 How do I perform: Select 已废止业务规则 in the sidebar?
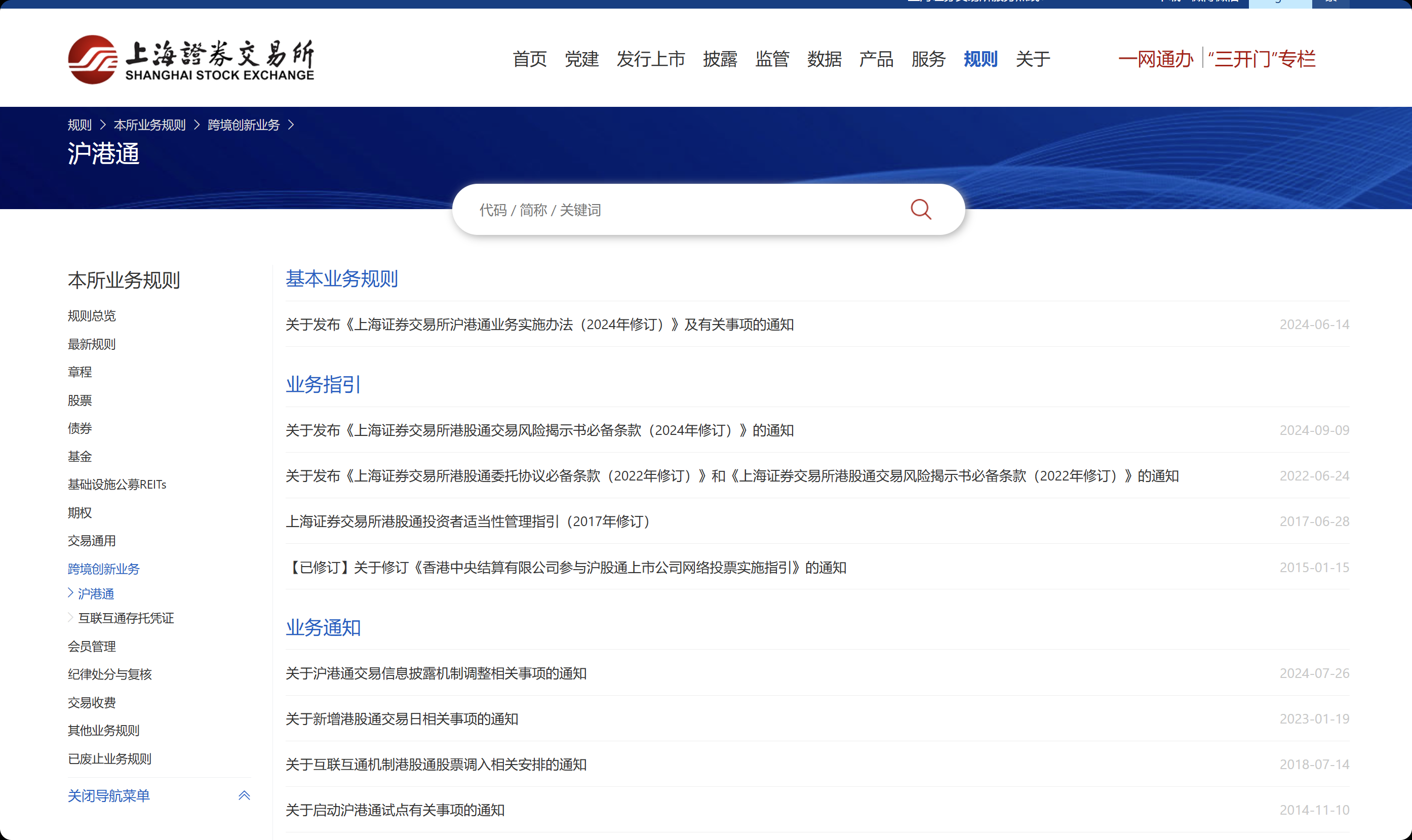click(109, 758)
